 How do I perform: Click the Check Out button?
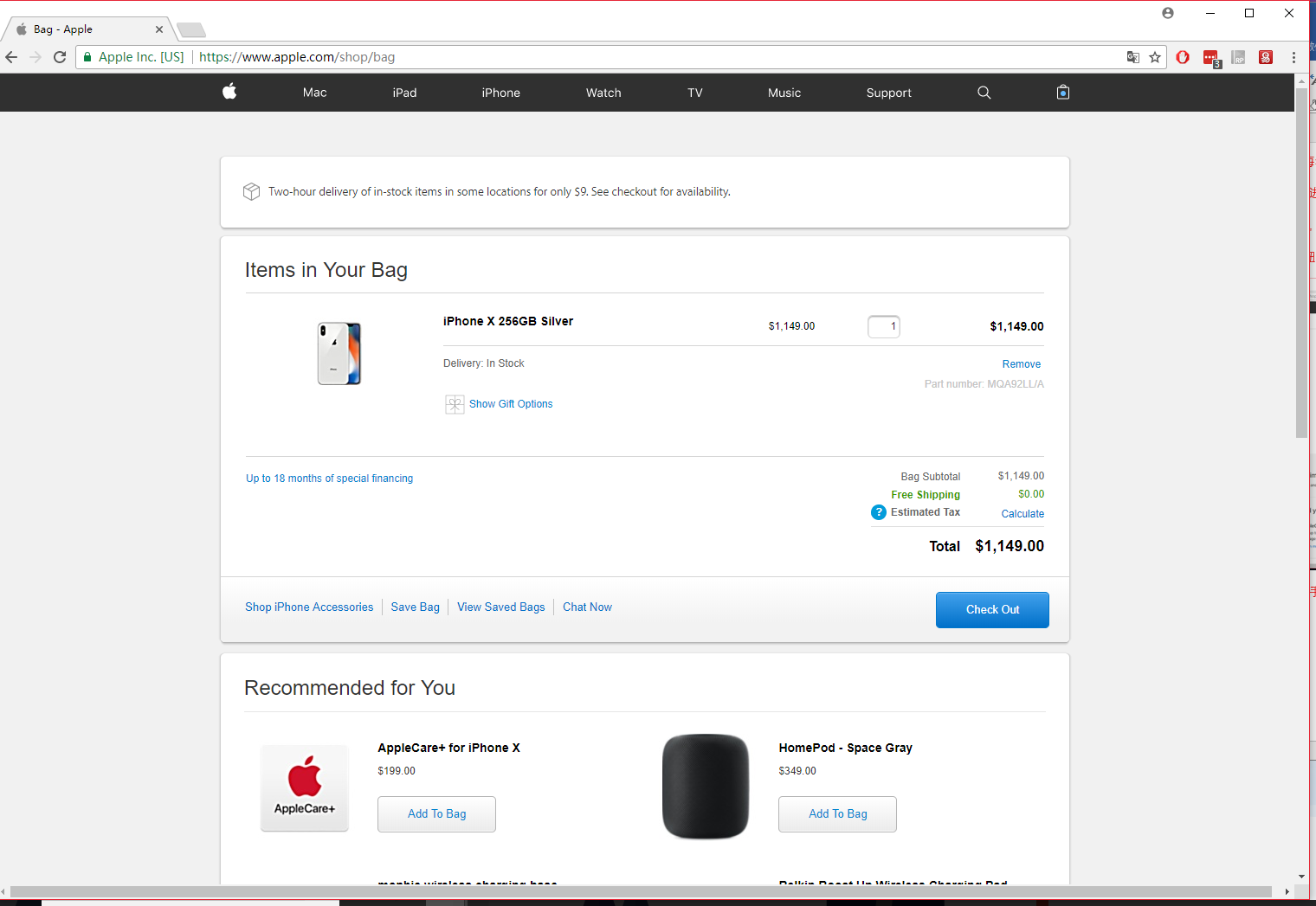click(x=992, y=610)
